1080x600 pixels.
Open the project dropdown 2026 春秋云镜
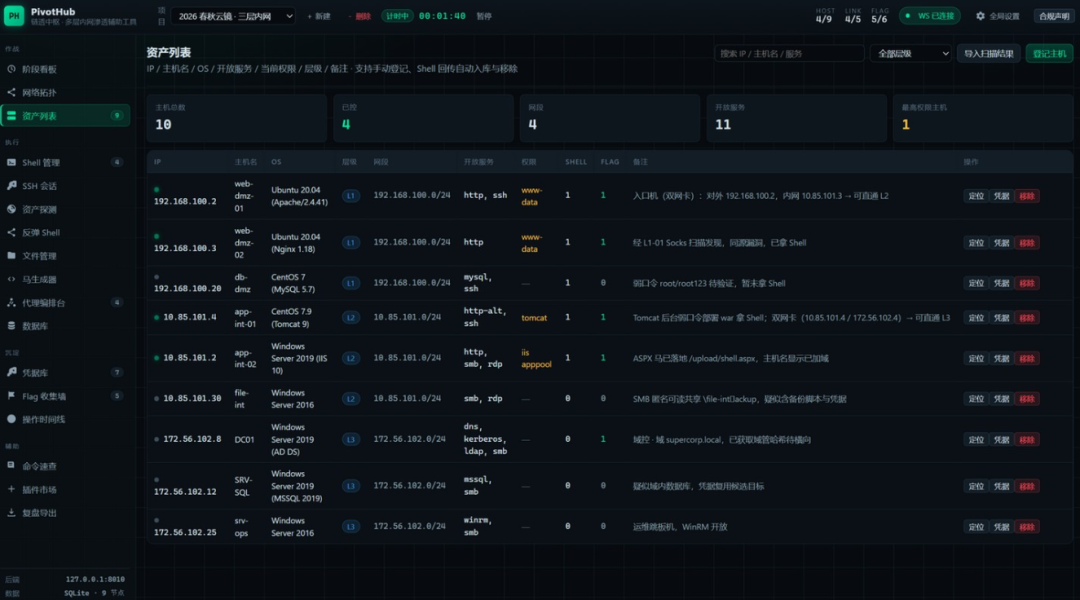[x=233, y=16]
